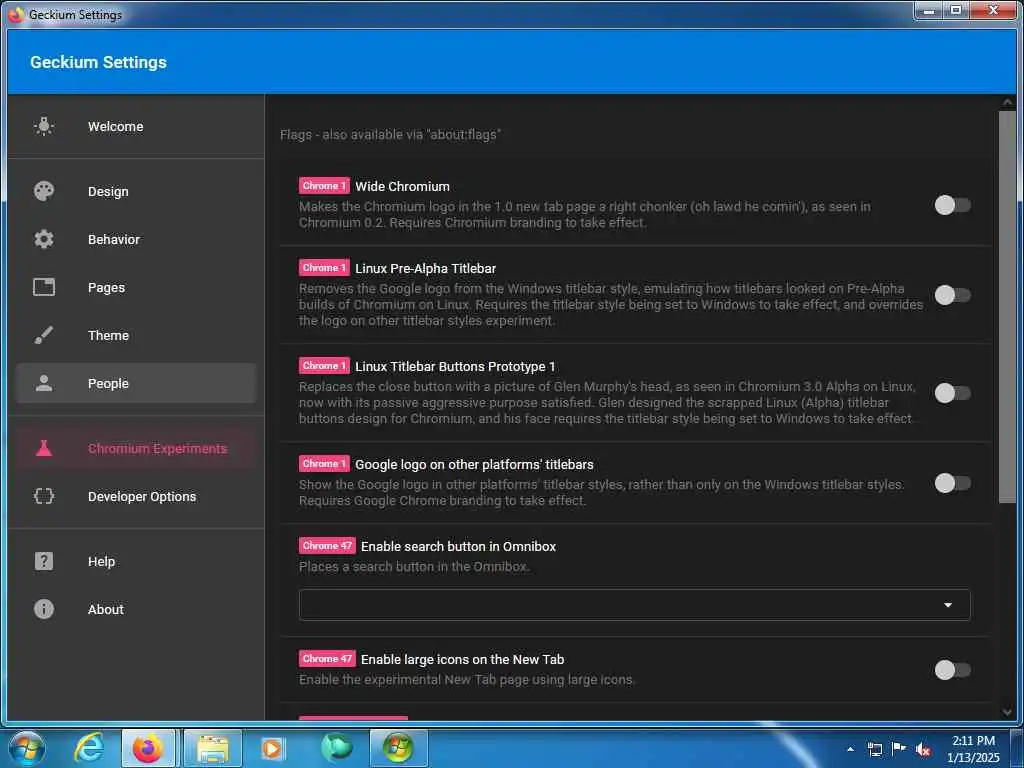Click Linux Titlebar Buttons Prototype 1 title
This screenshot has width=1024, height=768.
click(x=455, y=366)
